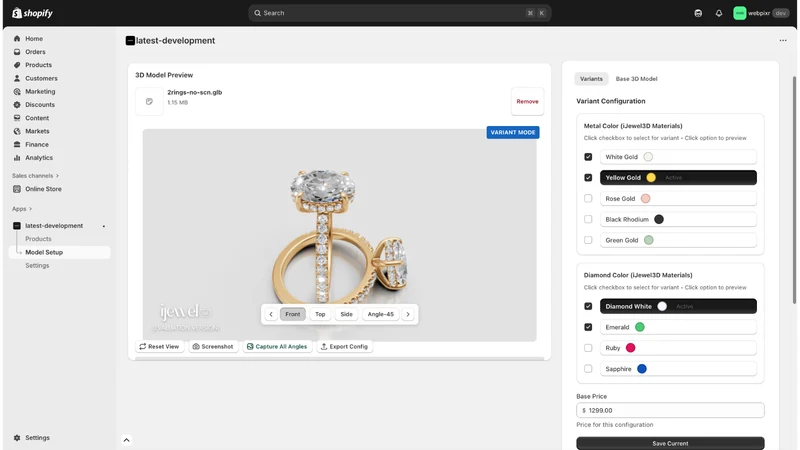Open the Discounts badge icon
The width and height of the screenshot is (800, 450).
tap(17, 105)
